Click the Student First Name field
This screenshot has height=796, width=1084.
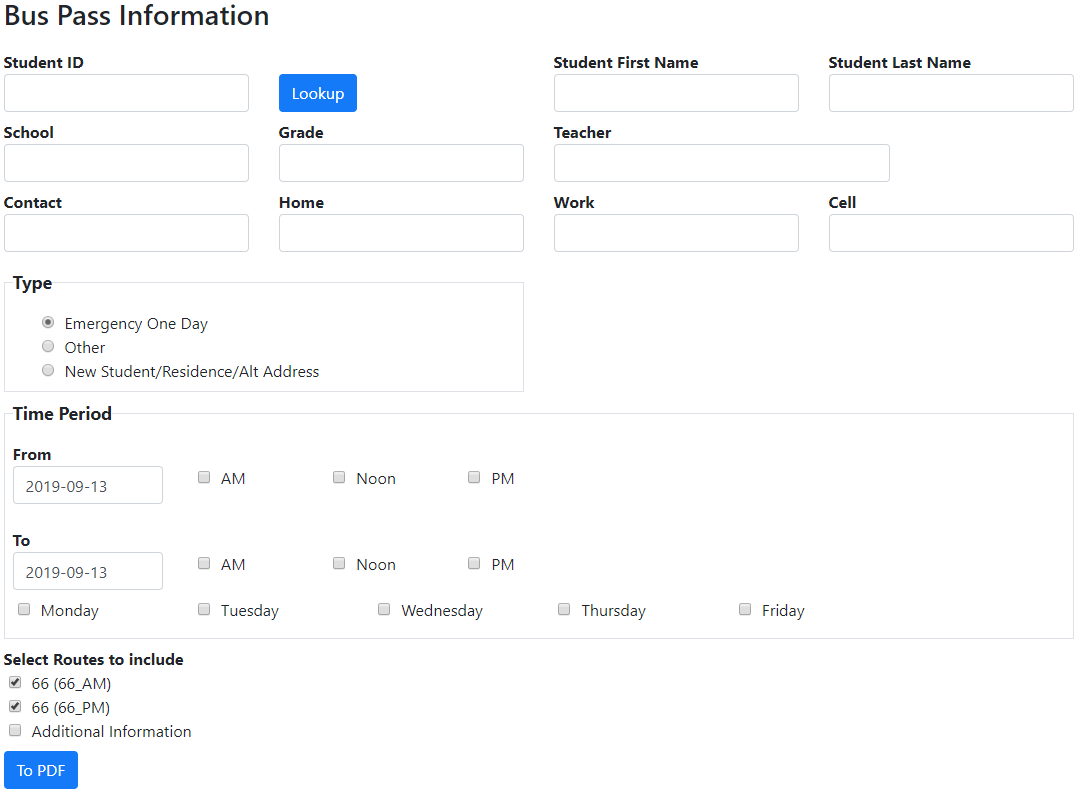pyautogui.click(x=676, y=93)
